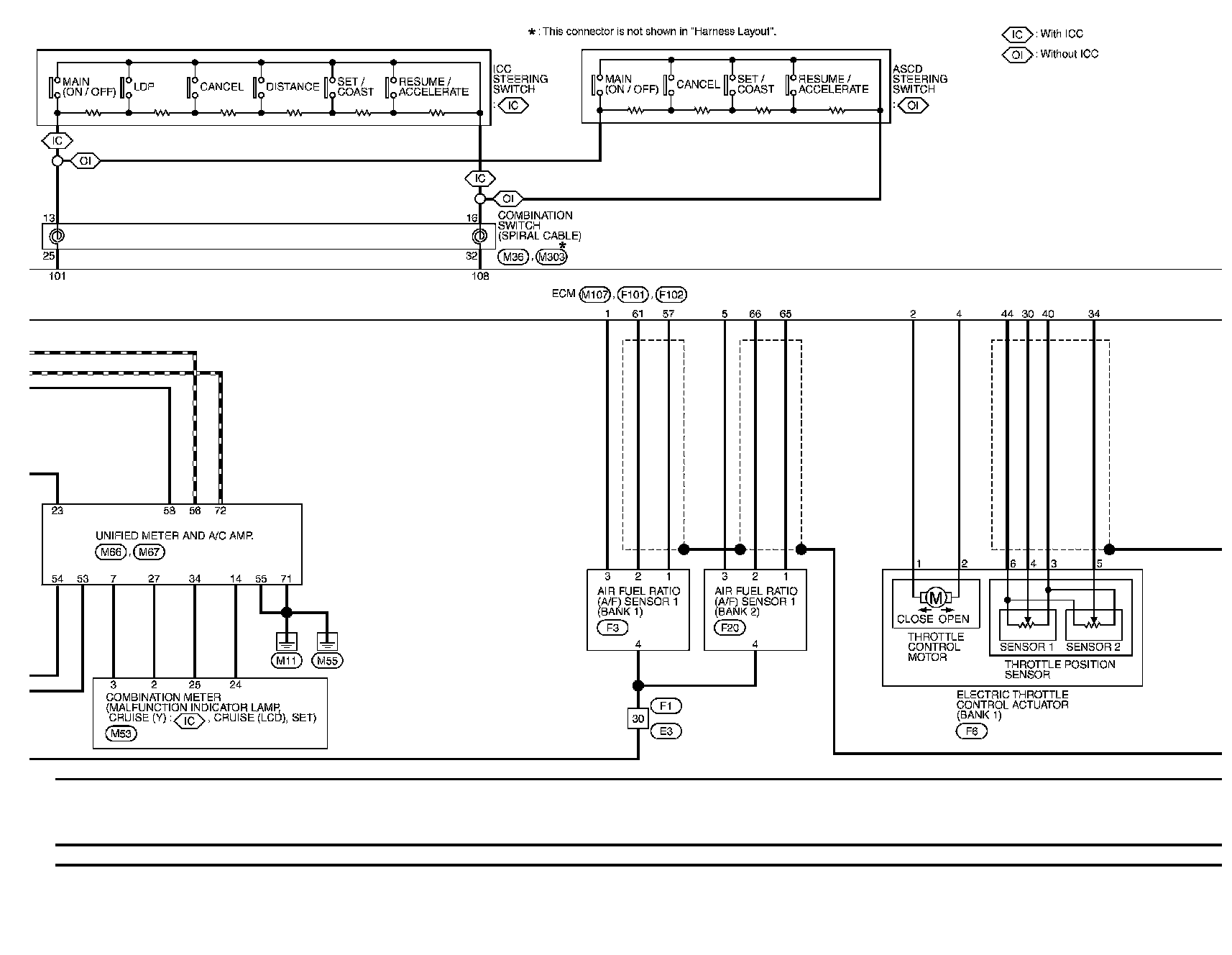Select the M303 connector label
Viewport: 1232px width, 955px height.
pyautogui.click(x=551, y=257)
